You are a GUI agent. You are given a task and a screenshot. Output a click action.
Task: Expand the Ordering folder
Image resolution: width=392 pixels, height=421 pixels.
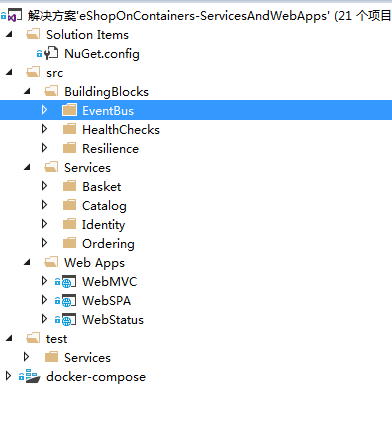coord(44,243)
